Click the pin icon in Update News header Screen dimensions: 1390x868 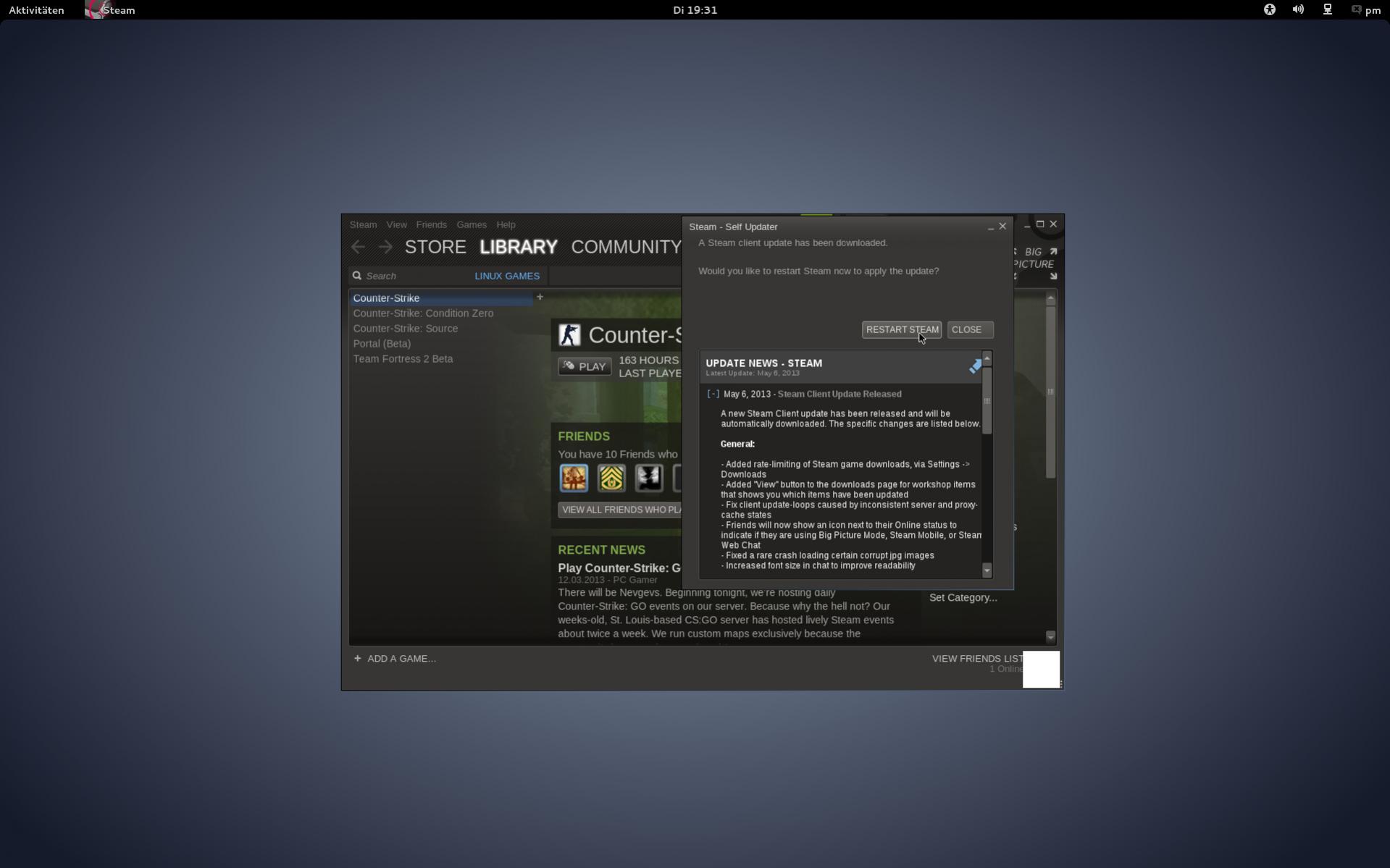tap(975, 366)
